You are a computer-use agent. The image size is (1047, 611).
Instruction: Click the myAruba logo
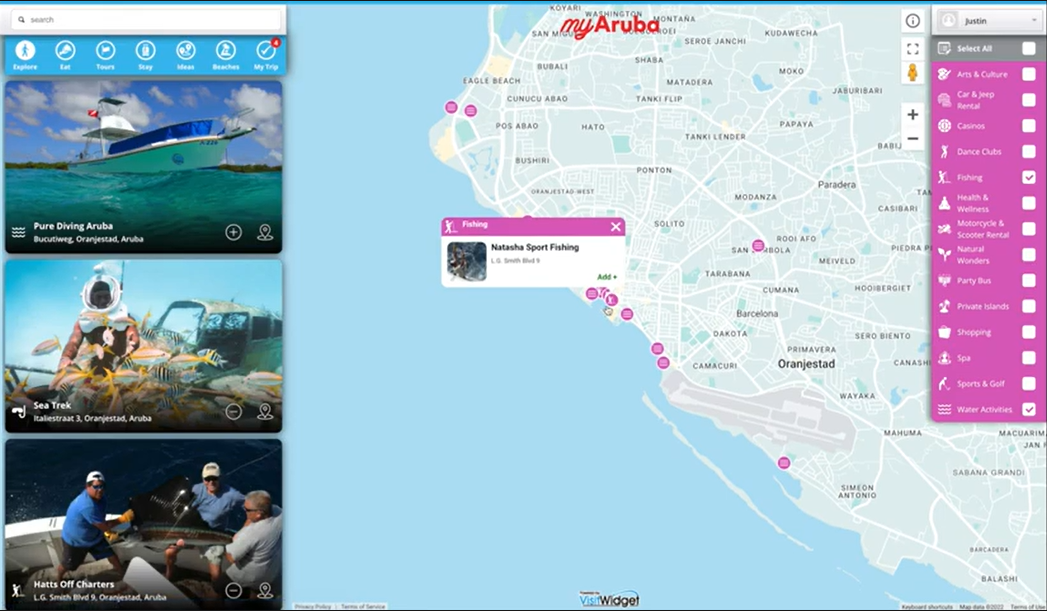click(x=609, y=27)
